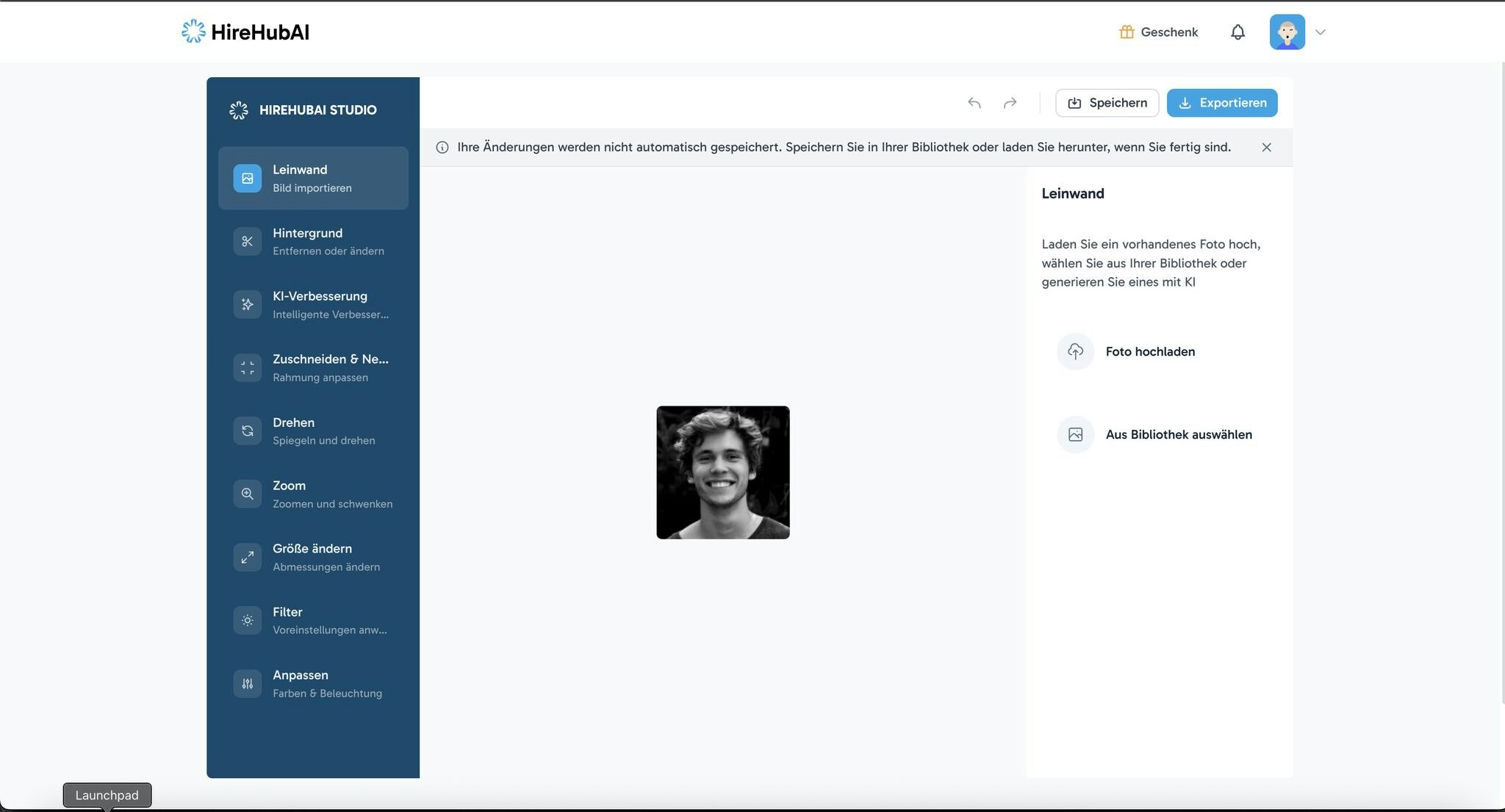
Task: Open the Geschenk gift link
Action: [x=1158, y=32]
